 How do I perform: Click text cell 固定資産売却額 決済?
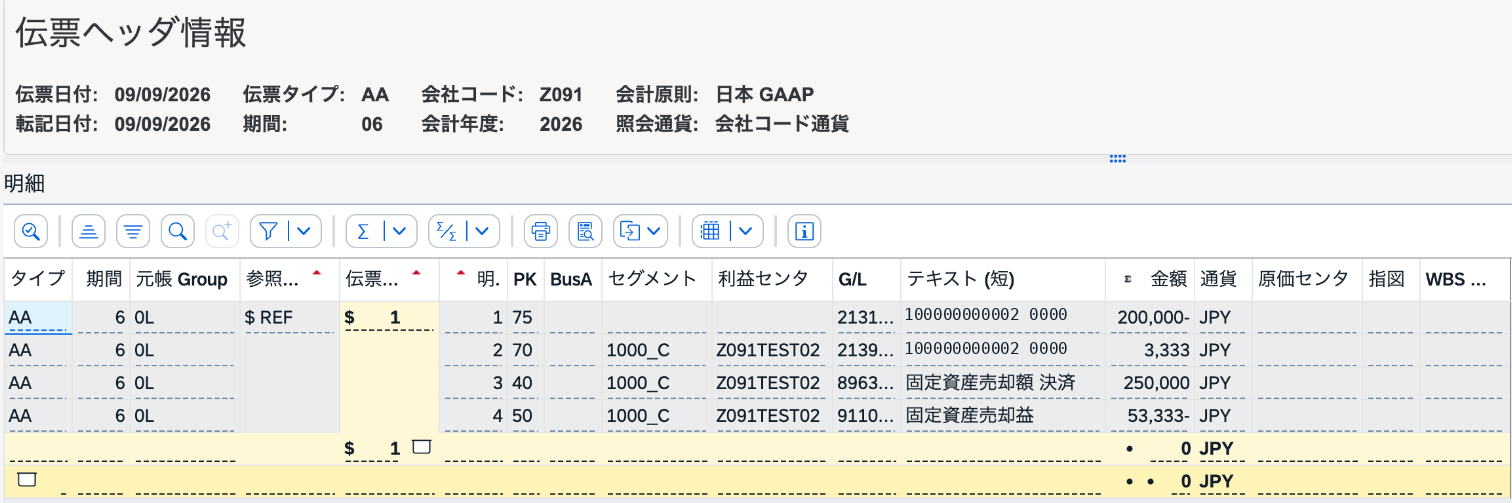tap(1003, 383)
